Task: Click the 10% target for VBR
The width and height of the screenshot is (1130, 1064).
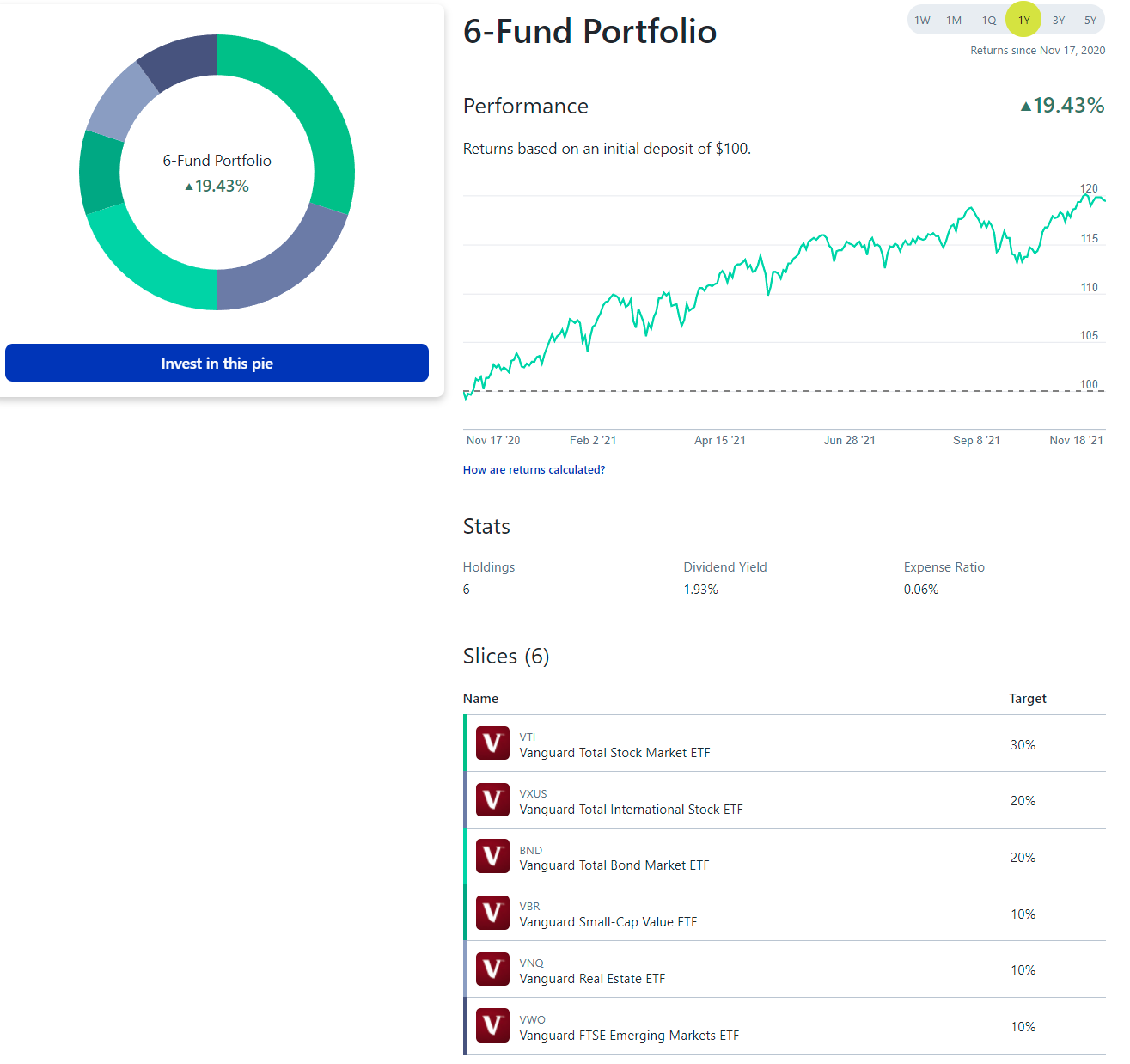Action: 1023,914
